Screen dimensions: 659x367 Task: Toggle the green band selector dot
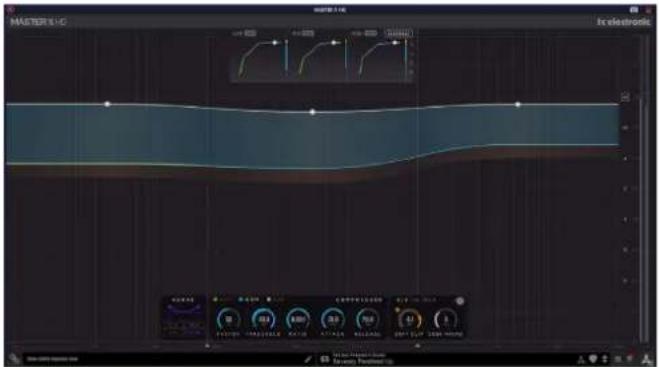click(215, 300)
